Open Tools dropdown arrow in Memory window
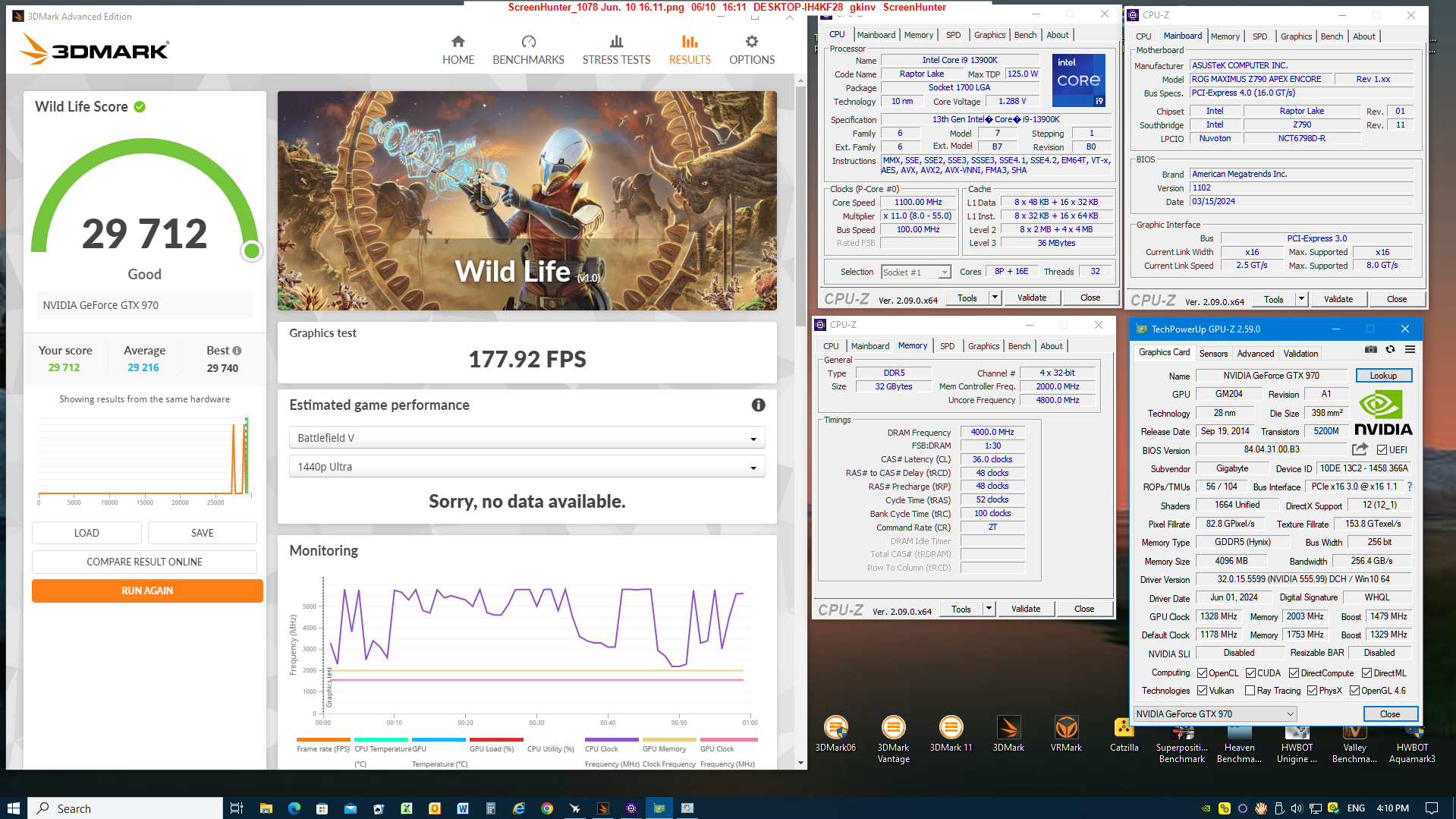1456x819 pixels. tap(989, 609)
